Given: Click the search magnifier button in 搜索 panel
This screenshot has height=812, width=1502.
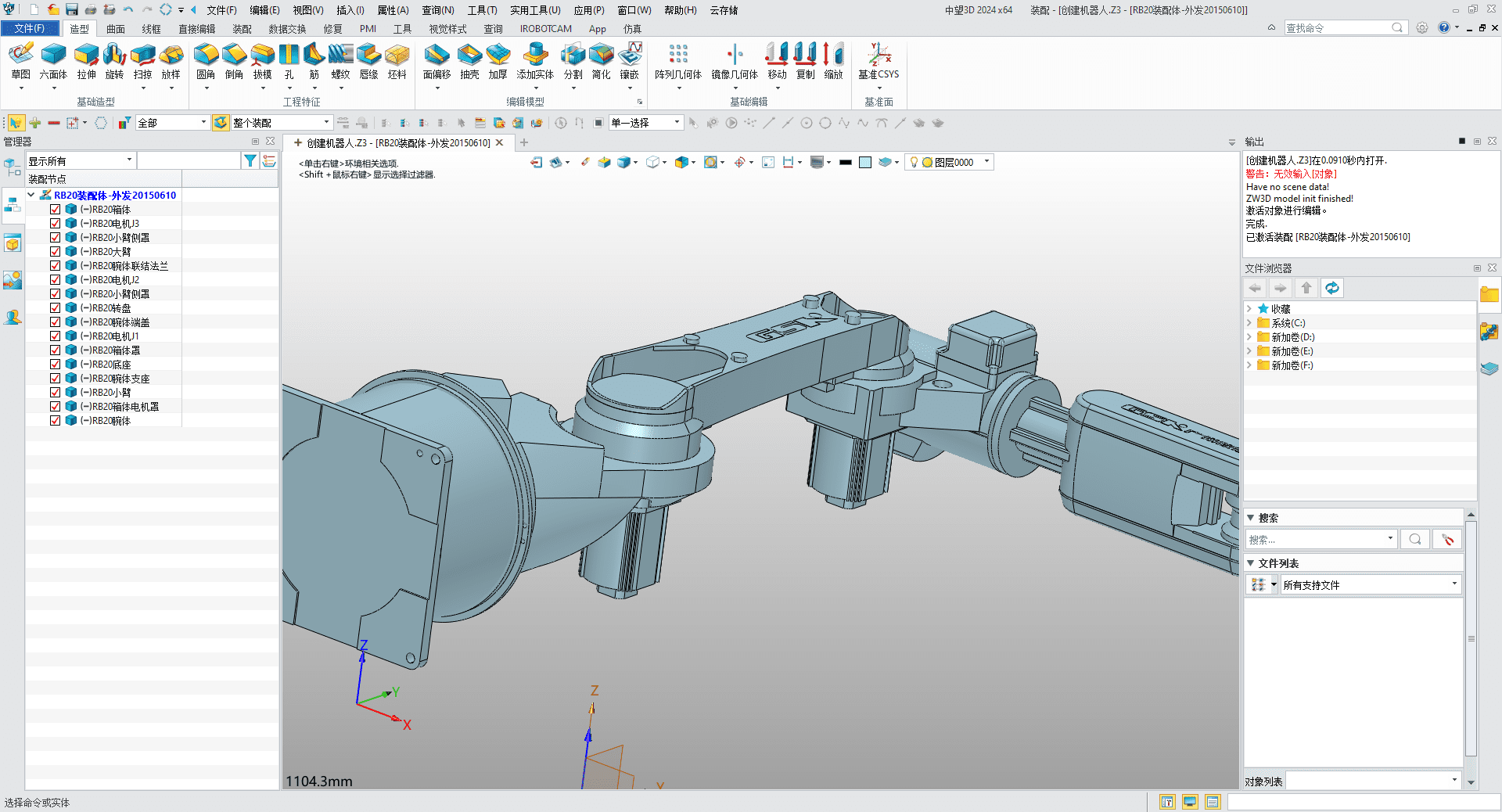Looking at the screenshot, I should [x=1414, y=540].
